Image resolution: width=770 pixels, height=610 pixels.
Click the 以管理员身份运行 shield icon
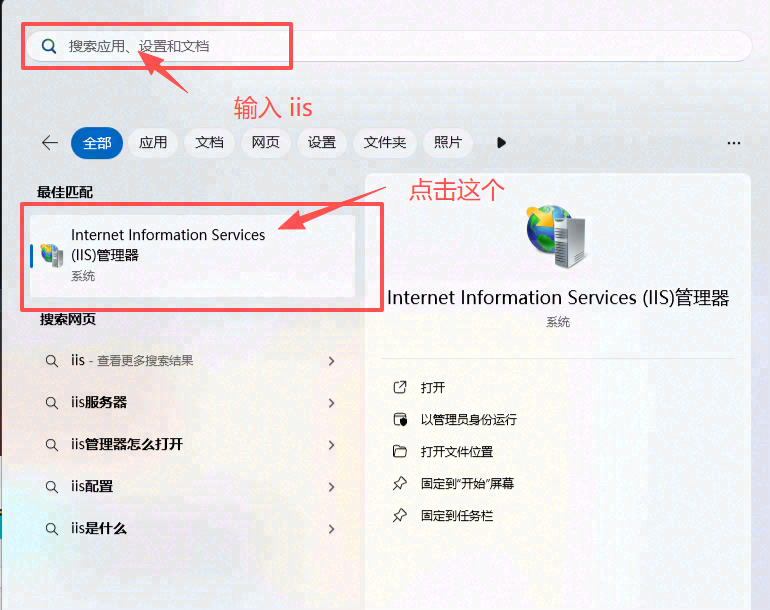pyautogui.click(x=400, y=419)
